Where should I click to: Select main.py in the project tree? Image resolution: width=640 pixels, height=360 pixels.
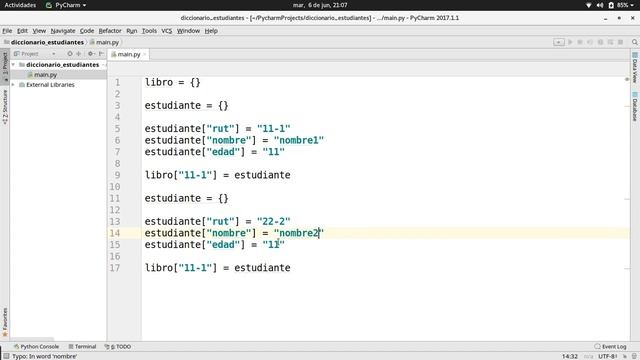coord(45,75)
